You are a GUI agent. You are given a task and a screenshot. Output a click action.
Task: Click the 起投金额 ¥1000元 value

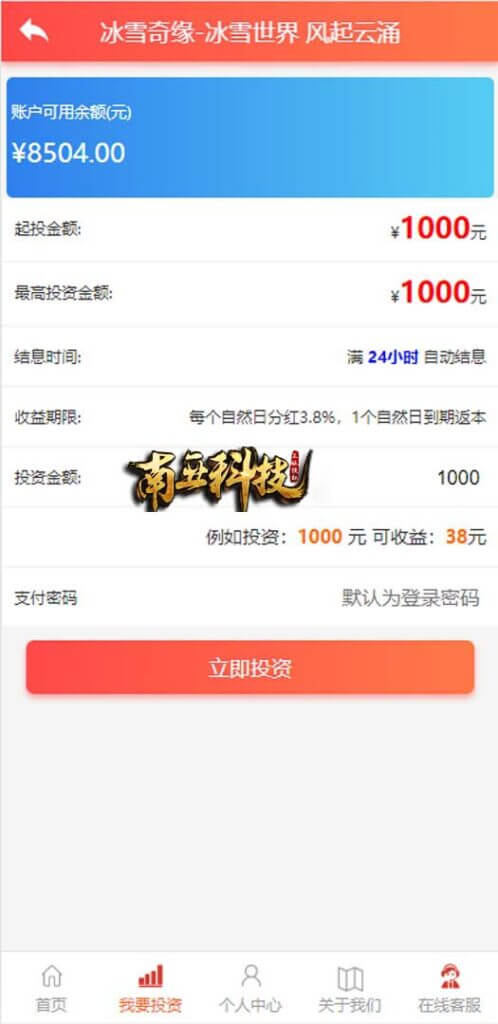[439, 229]
